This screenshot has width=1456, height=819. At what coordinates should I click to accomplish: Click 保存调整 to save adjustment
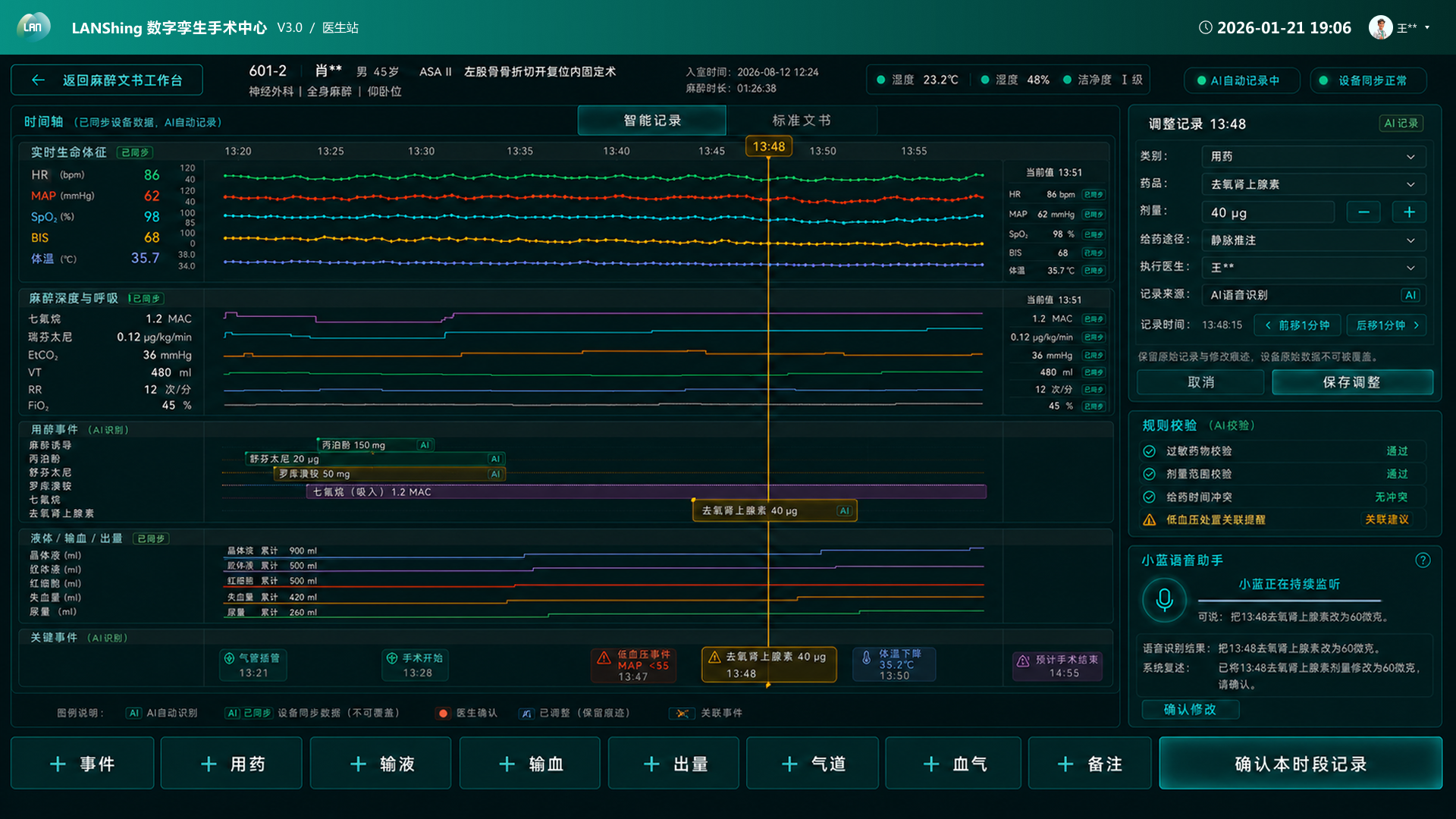pos(1352,382)
